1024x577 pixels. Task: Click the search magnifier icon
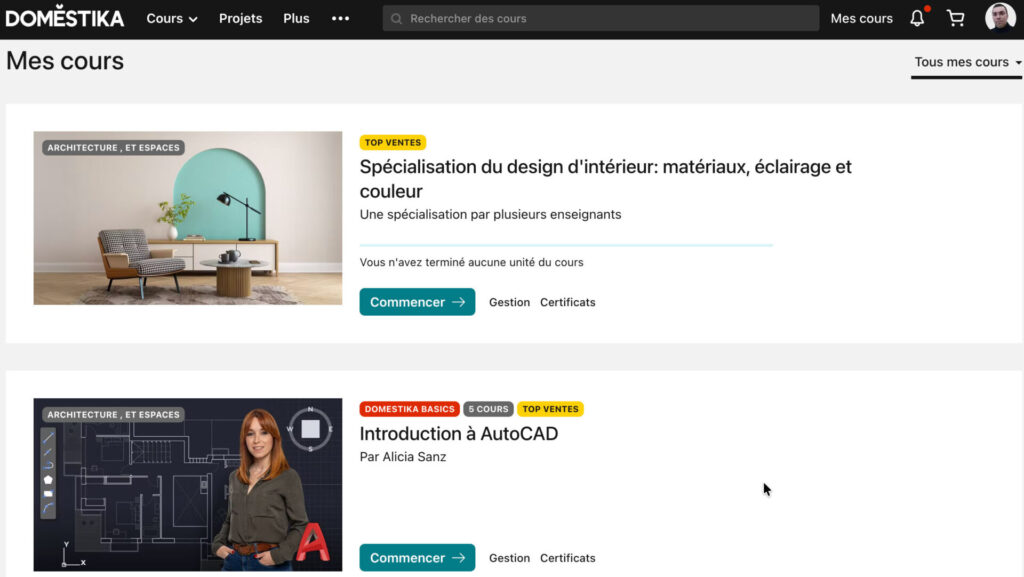point(396,18)
